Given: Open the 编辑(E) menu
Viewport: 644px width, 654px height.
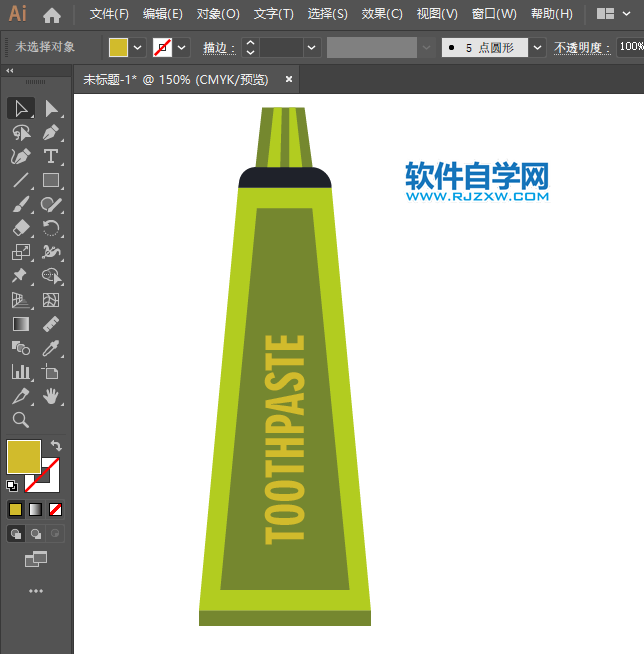Looking at the screenshot, I should point(163,14).
